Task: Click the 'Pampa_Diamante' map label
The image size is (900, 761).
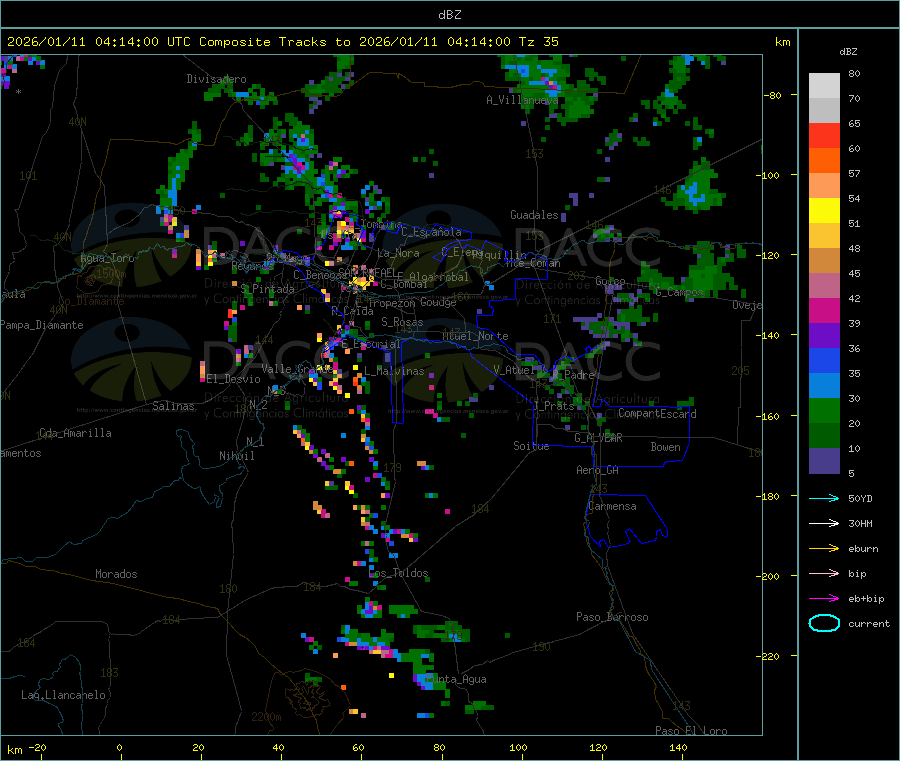Action: click(42, 325)
